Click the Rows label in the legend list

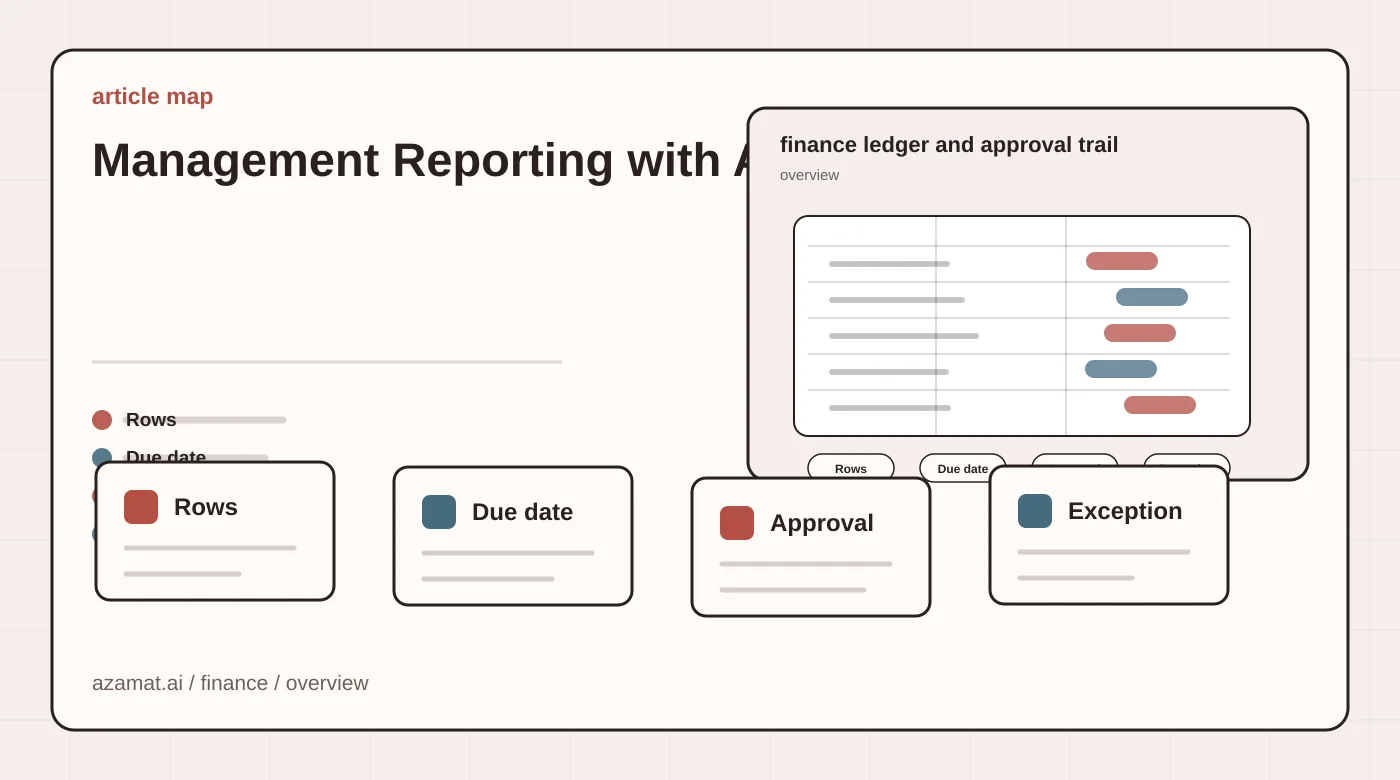click(x=151, y=420)
